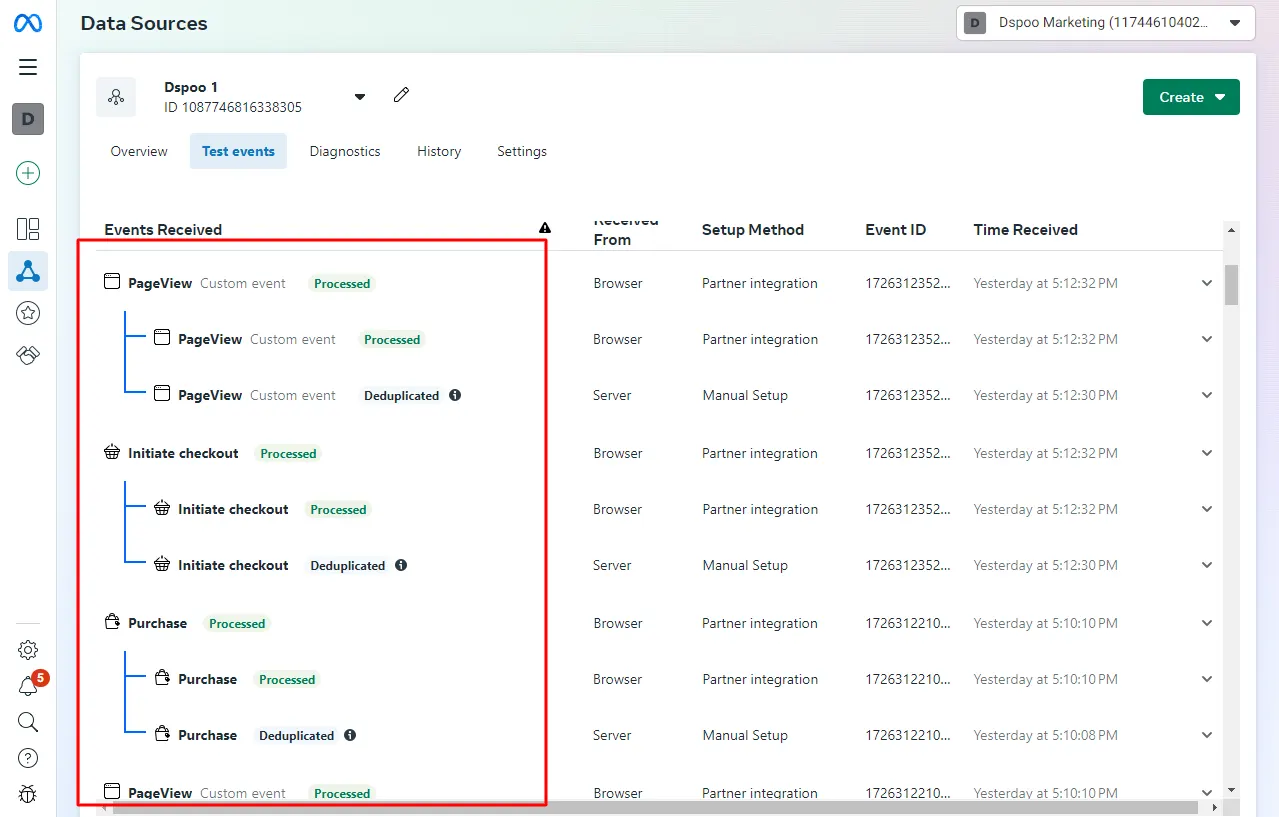
Task: Click the ID 1087746816338305 text
Action: 233,107
